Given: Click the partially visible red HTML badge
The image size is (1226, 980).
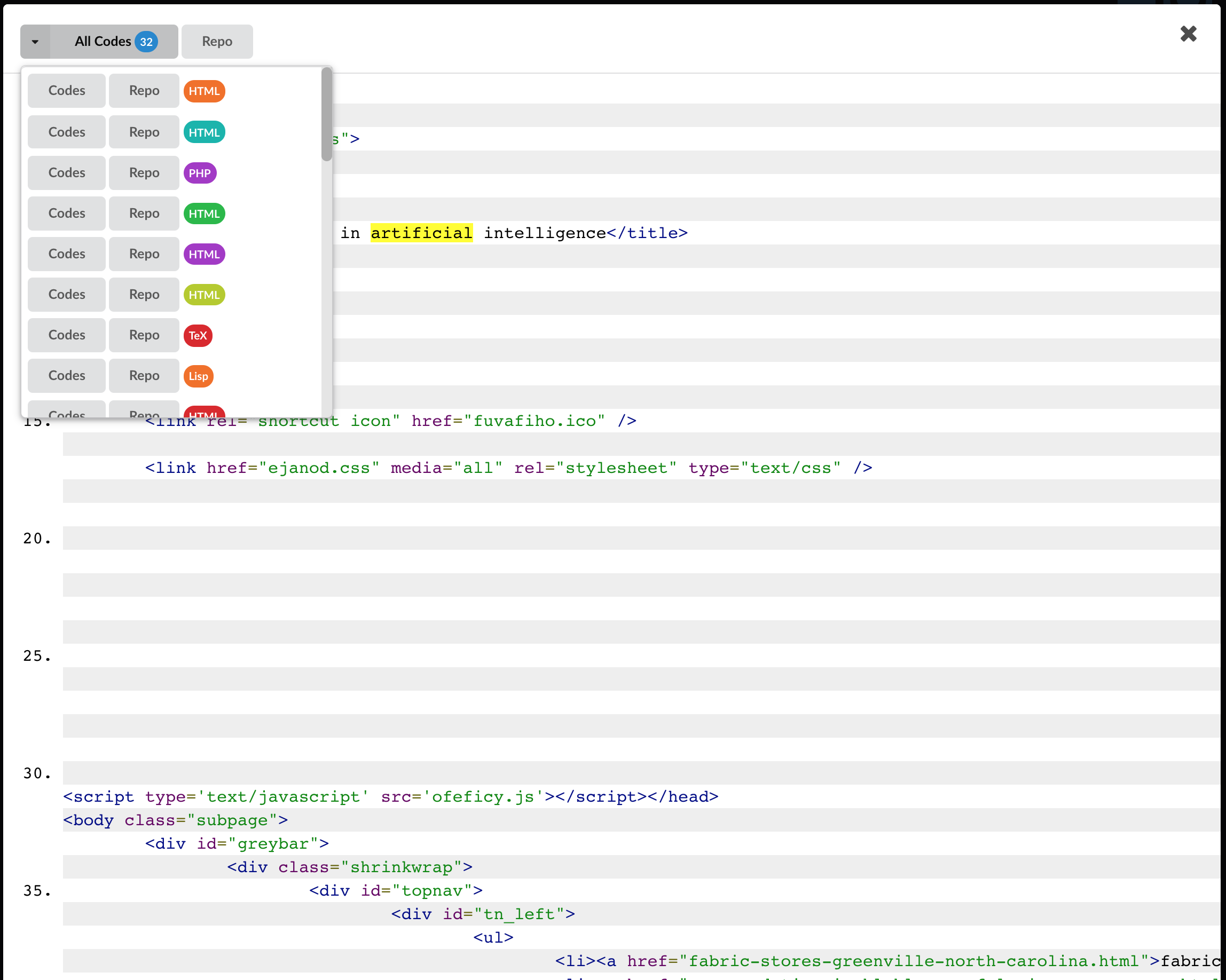Looking at the screenshot, I should point(204,412).
